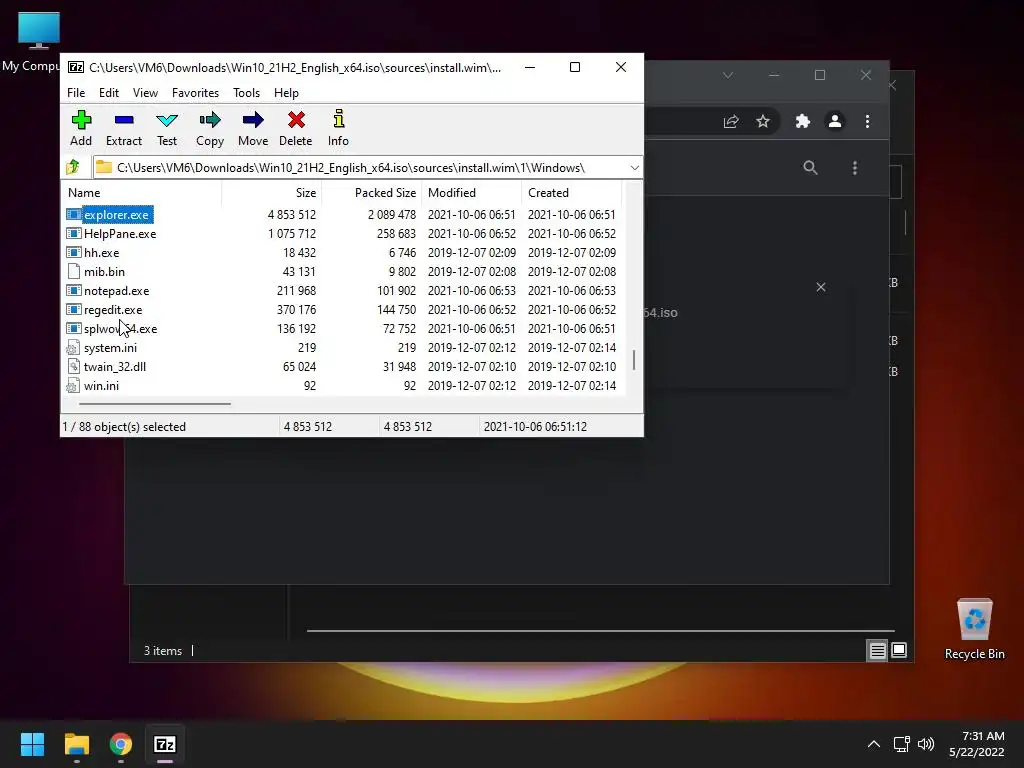Open the File menu
Screen dimensions: 1024x768
click(76, 93)
